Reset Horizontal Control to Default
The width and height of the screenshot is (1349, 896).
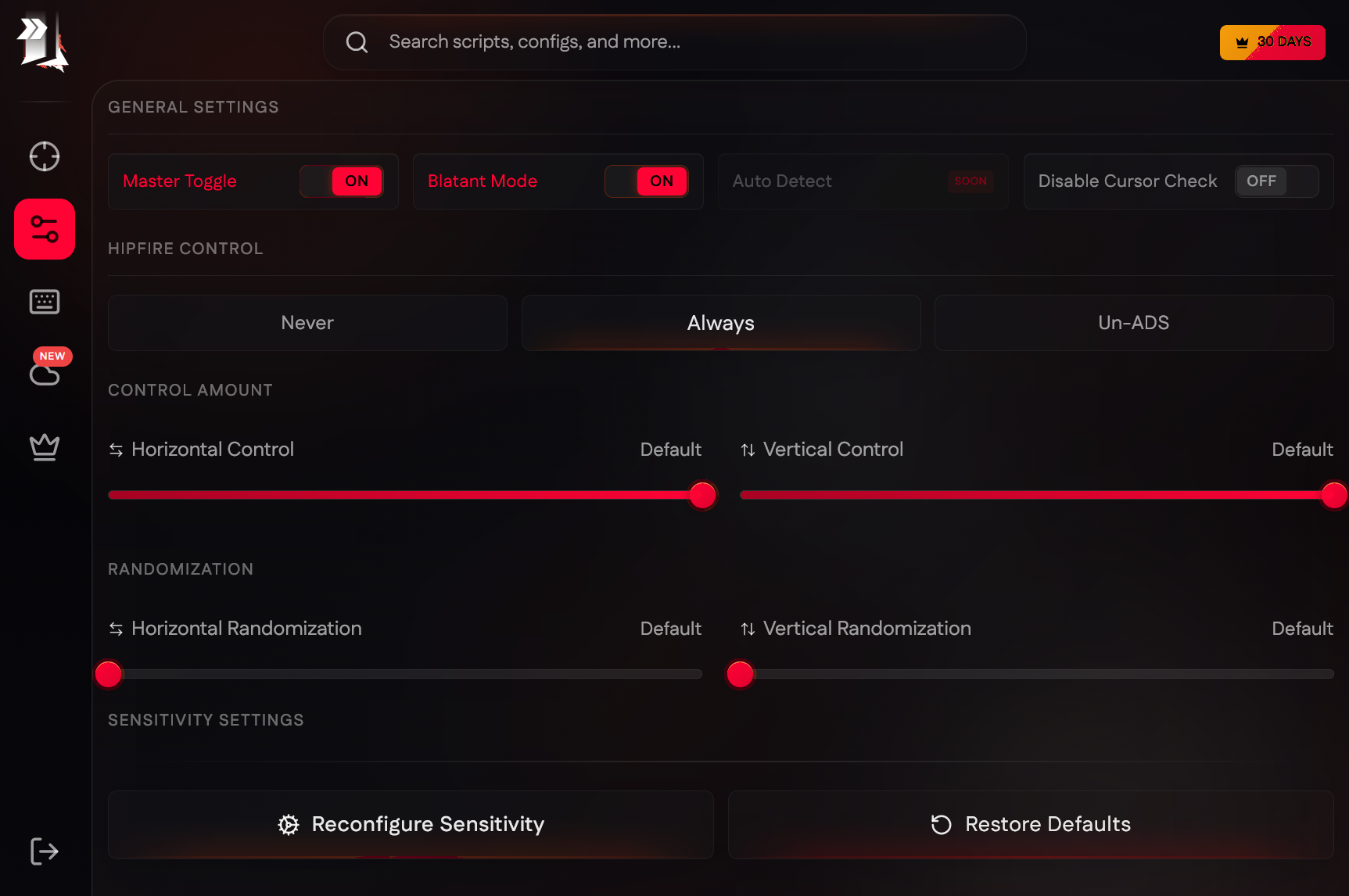(x=670, y=450)
